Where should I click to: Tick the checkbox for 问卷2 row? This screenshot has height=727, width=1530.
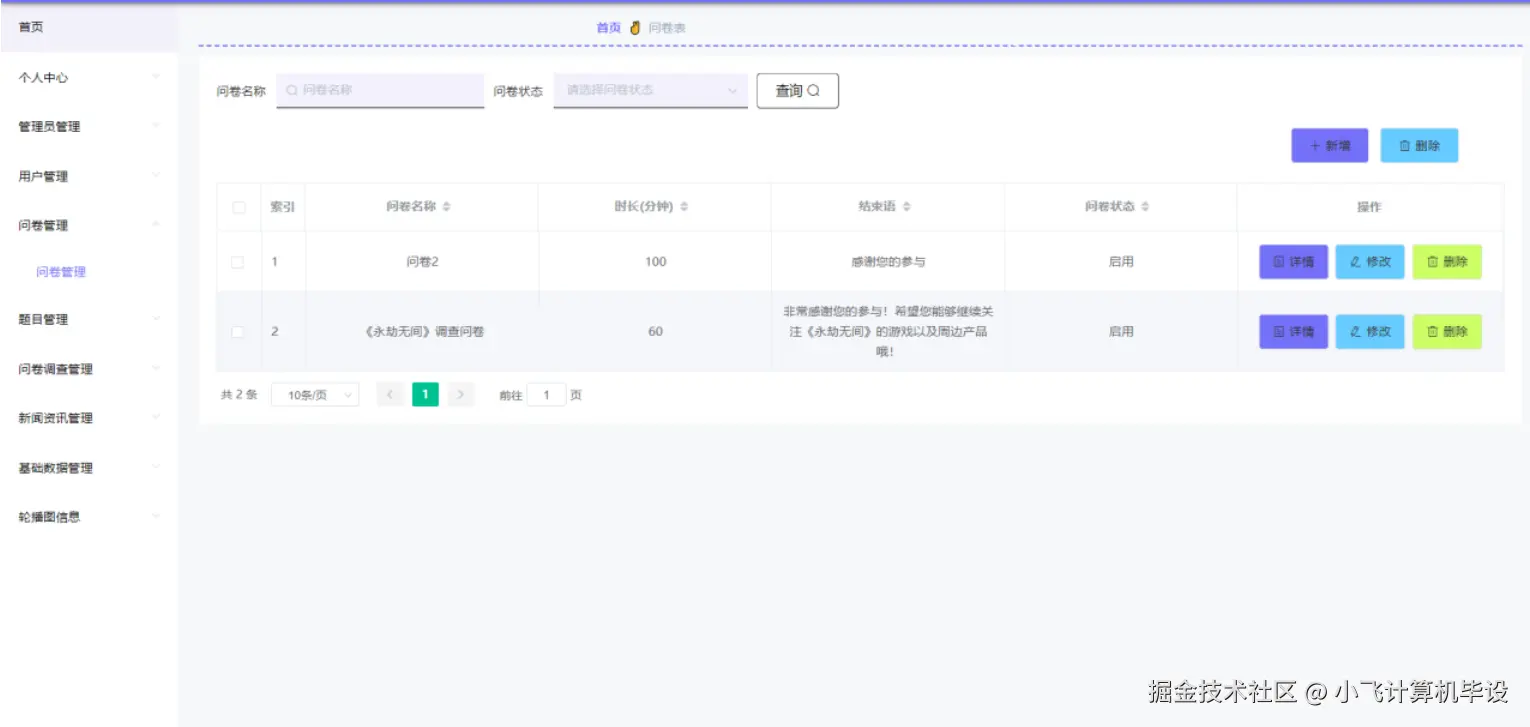point(238,262)
